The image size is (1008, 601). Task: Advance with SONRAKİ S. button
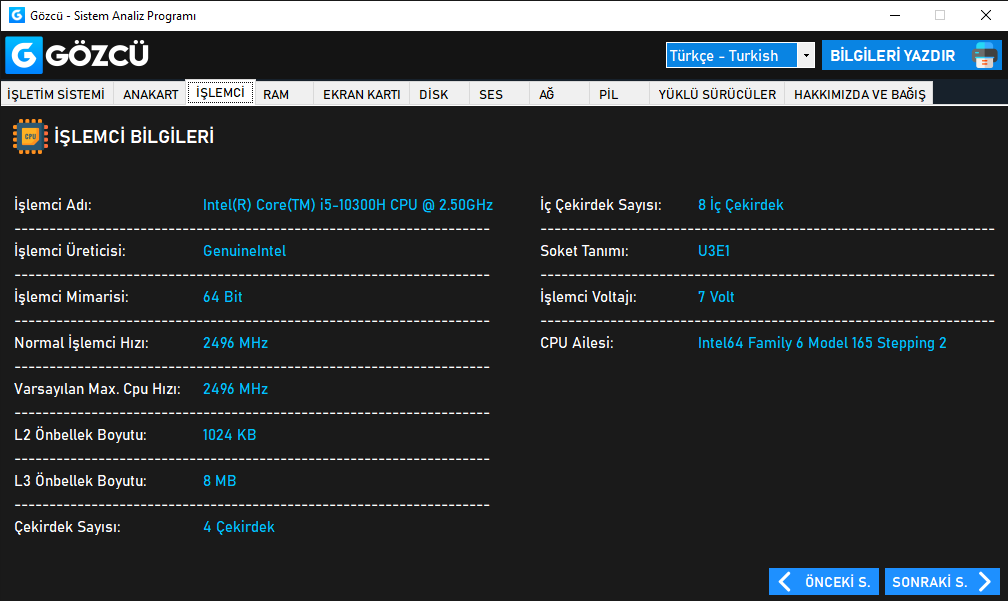pyautogui.click(x=942, y=582)
